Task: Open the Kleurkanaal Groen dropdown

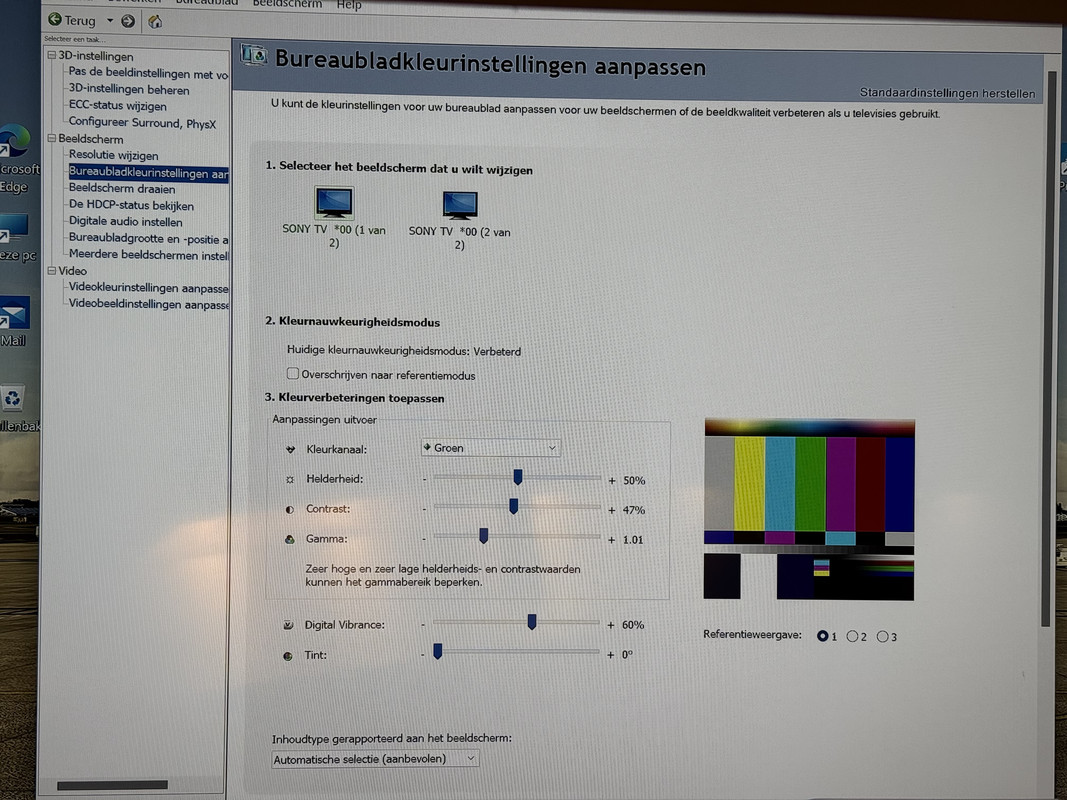Action: 490,448
